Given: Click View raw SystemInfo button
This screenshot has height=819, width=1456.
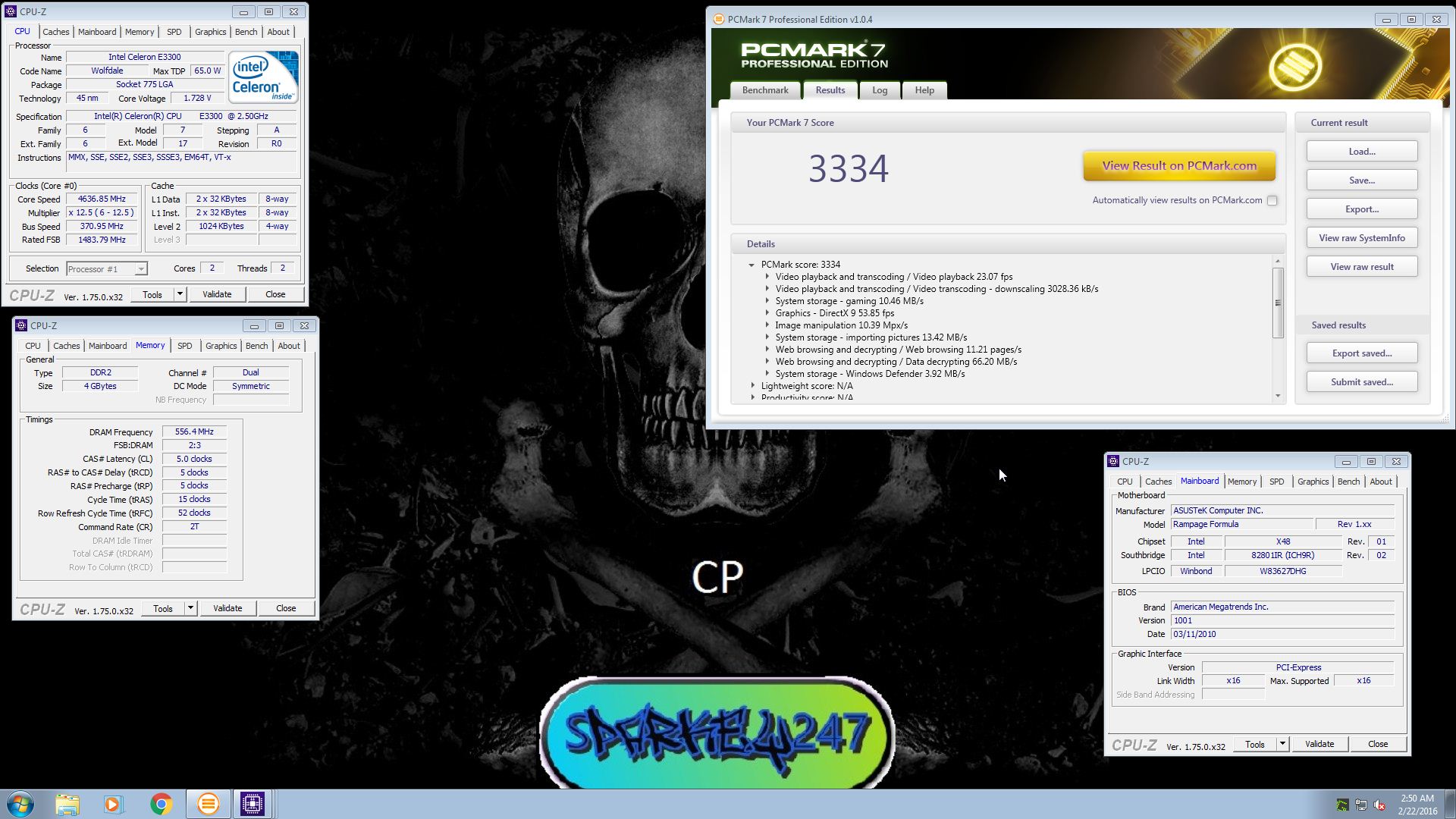Looking at the screenshot, I should point(1362,238).
